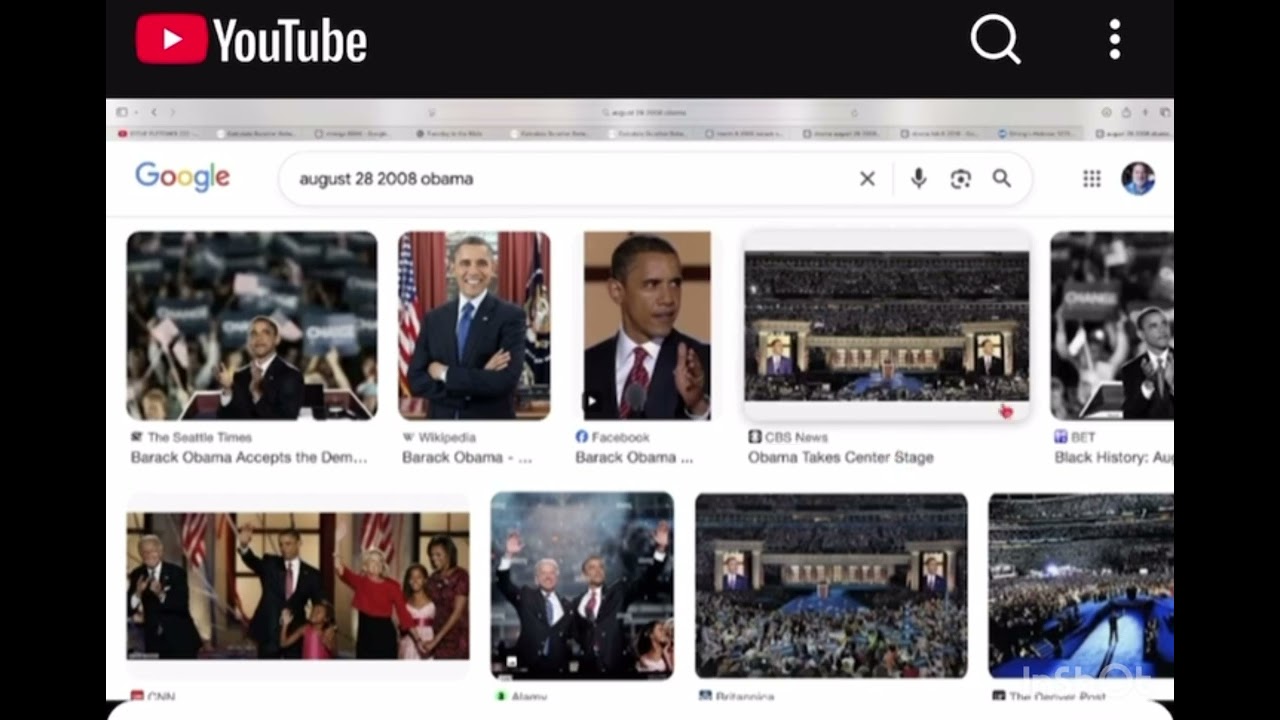The image size is (1280, 720).
Task: Click the Google search box text
Action: pos(386,179)
